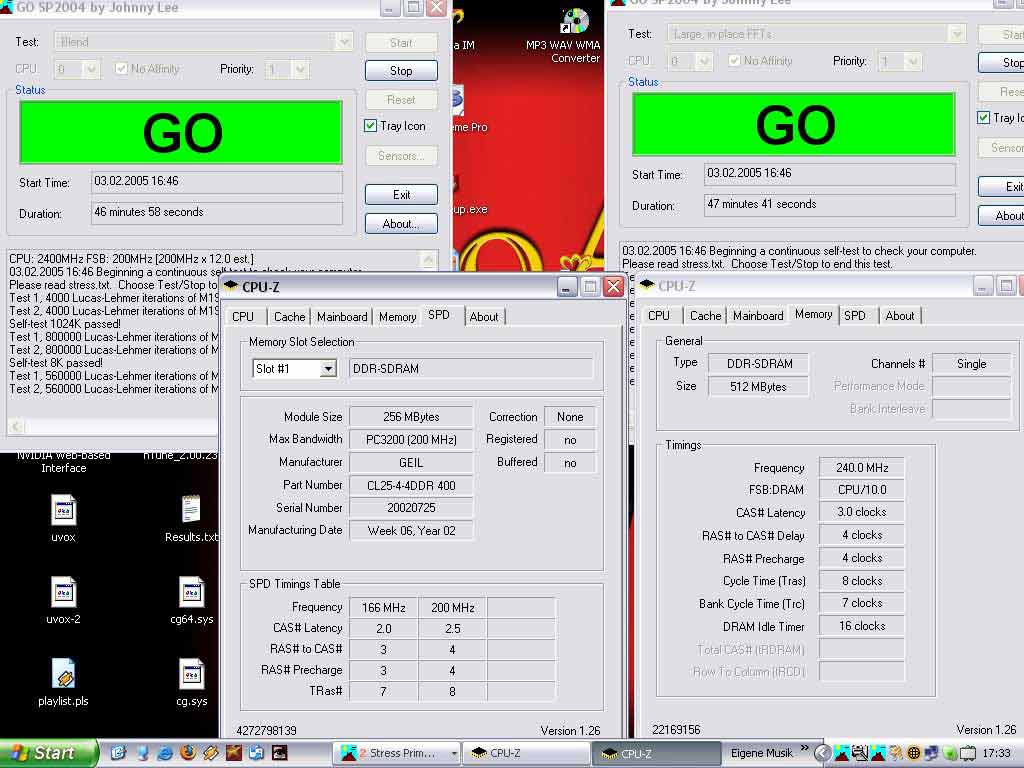Click the CPU-Z chip icon in SPD window title
The width and height of the screenshot is (1024, 768).
[x=231, y=286]
